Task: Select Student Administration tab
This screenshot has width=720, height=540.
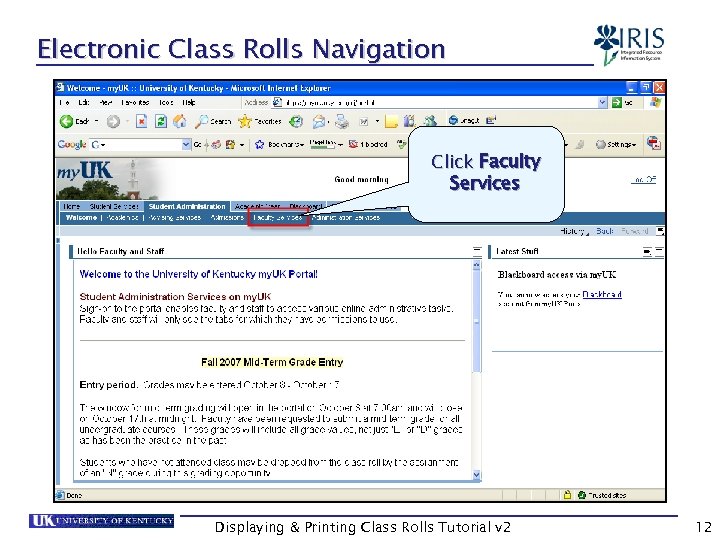Action: click(x=187, y=207)
